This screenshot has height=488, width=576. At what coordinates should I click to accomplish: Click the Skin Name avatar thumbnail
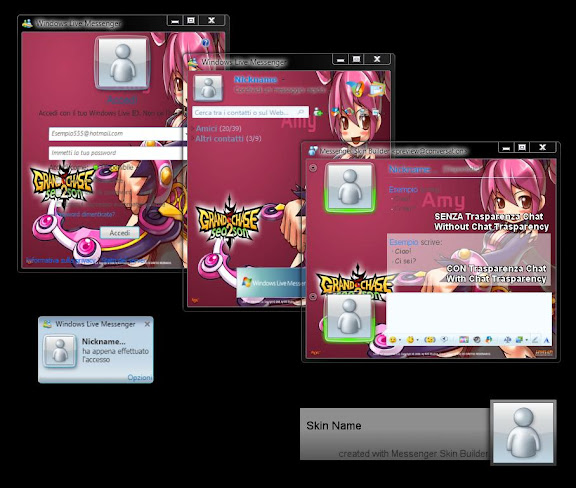523,433
